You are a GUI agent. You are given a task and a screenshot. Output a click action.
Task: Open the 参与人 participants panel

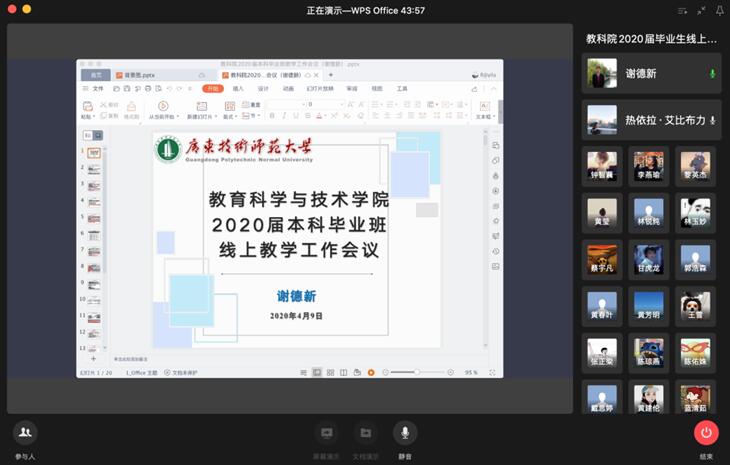pos(25,433)
